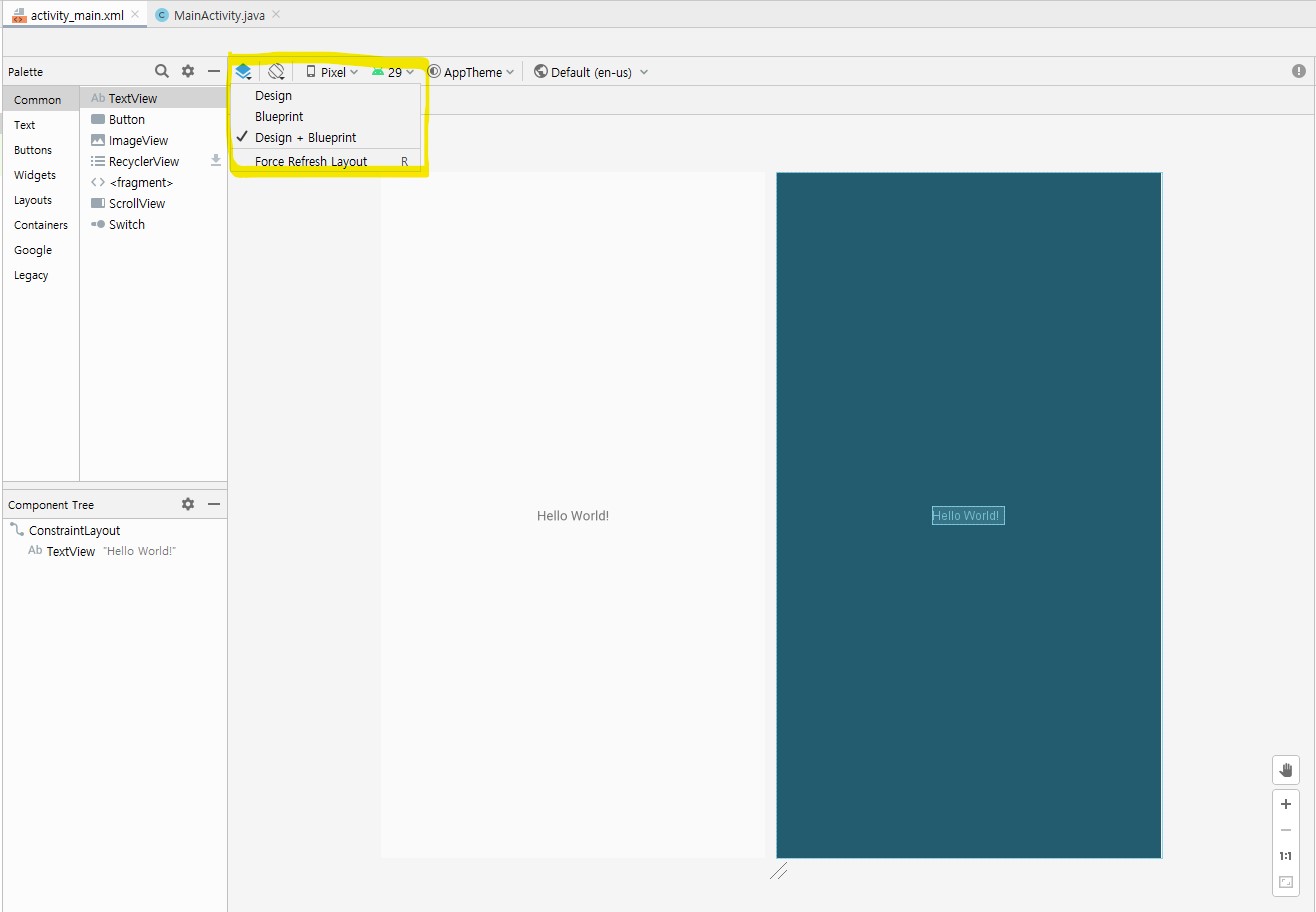Open the API 29 version dropdown

click(x=392, y=72)
